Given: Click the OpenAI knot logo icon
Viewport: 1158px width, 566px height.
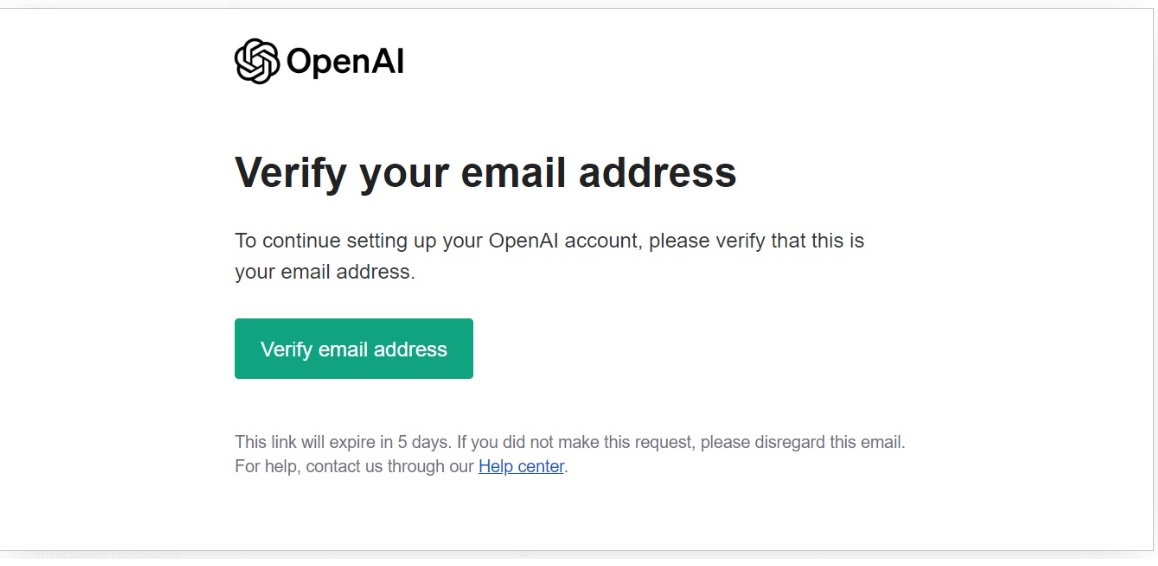Looking at the screenshot, I should (x=256, y=61).
